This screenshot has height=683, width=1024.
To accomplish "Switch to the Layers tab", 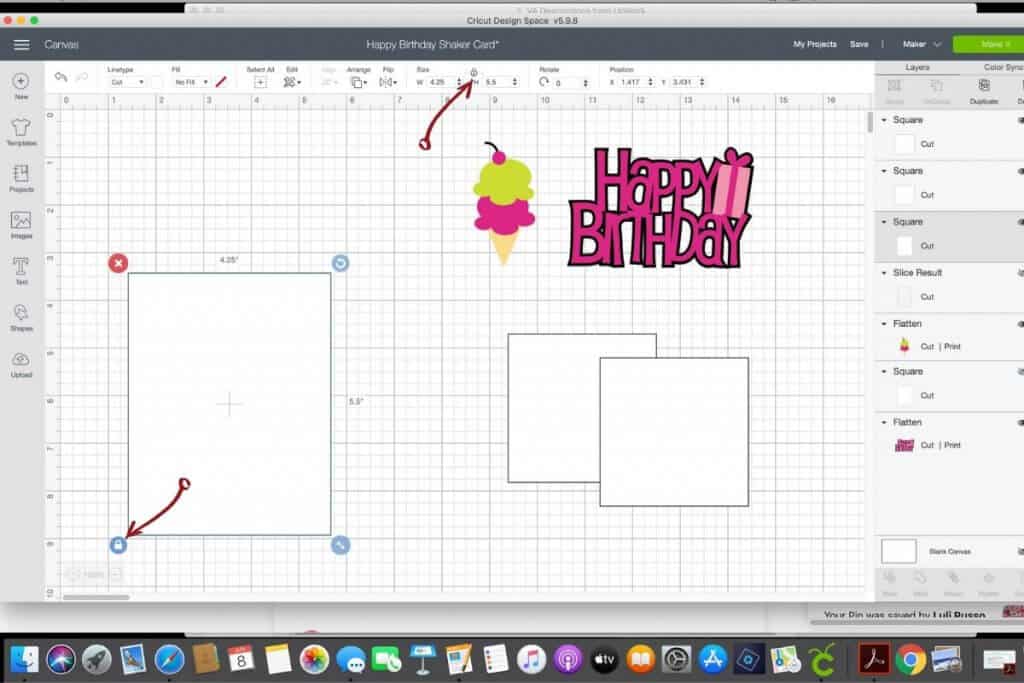I will pyautogui.click(x=917, y=67).
